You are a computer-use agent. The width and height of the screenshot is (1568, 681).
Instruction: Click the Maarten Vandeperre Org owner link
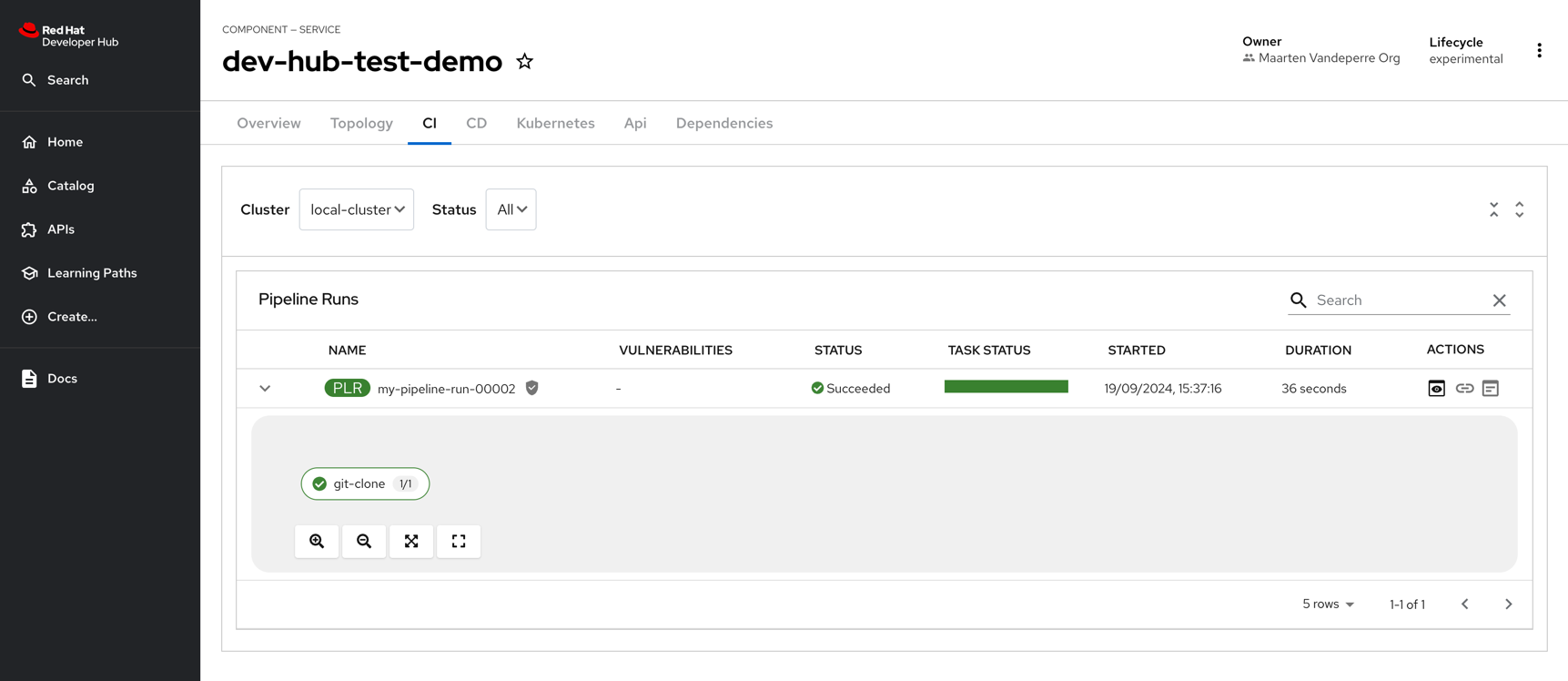tap(1328, 58)
